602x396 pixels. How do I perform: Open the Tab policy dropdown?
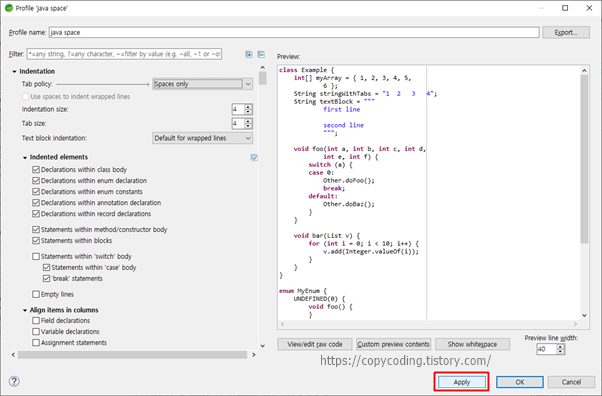[202, 84]
